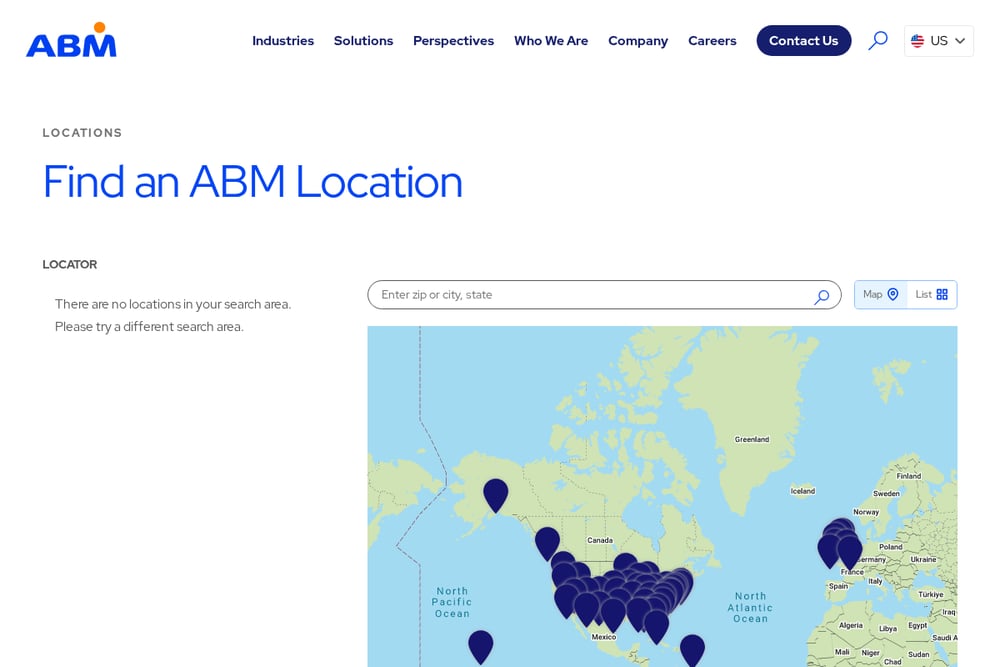Open the Solutions menu
This screenshot has height=667, width=1000.
point(364,41)
